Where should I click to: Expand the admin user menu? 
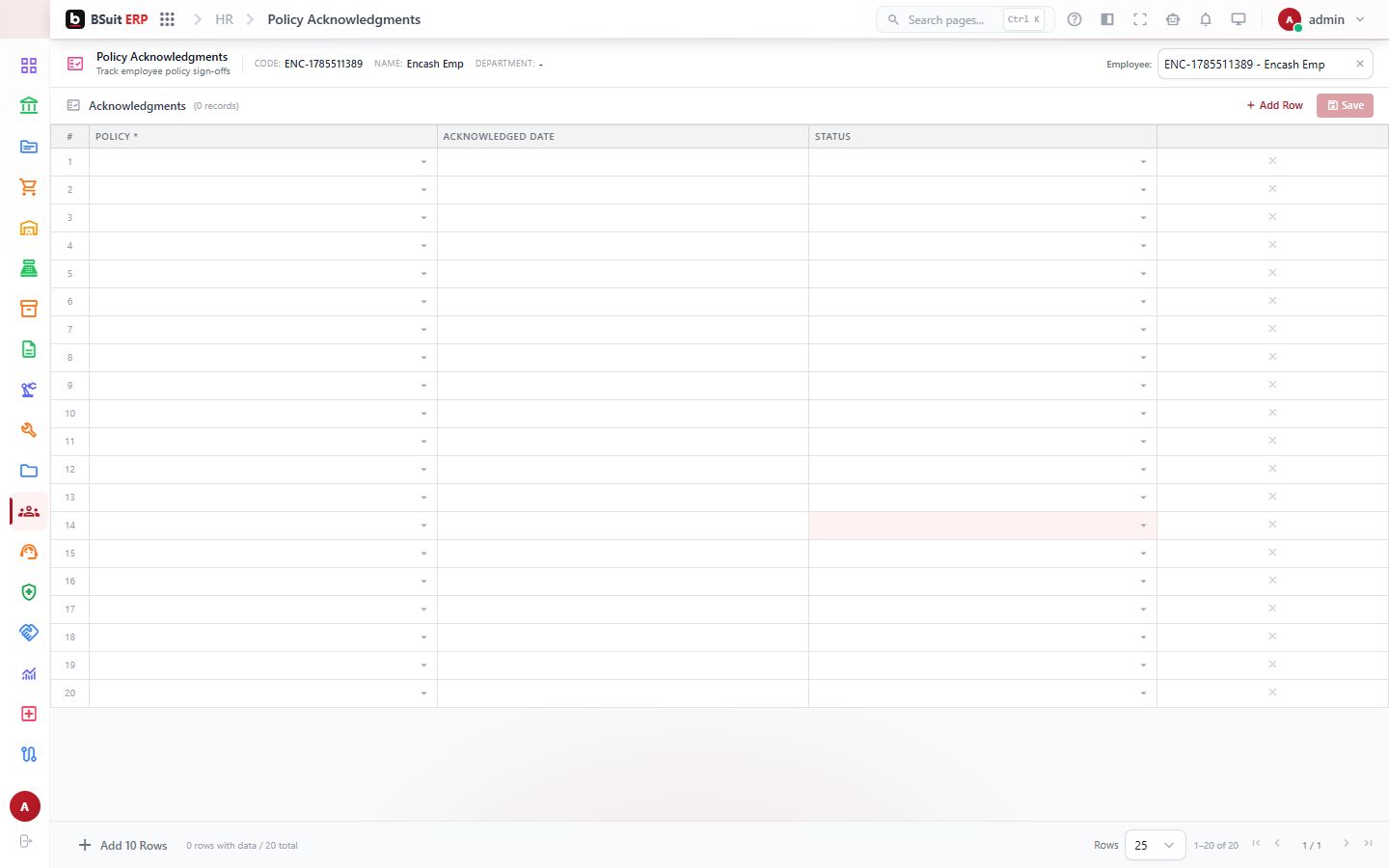pyautogui.click(x=1322, y=19)
